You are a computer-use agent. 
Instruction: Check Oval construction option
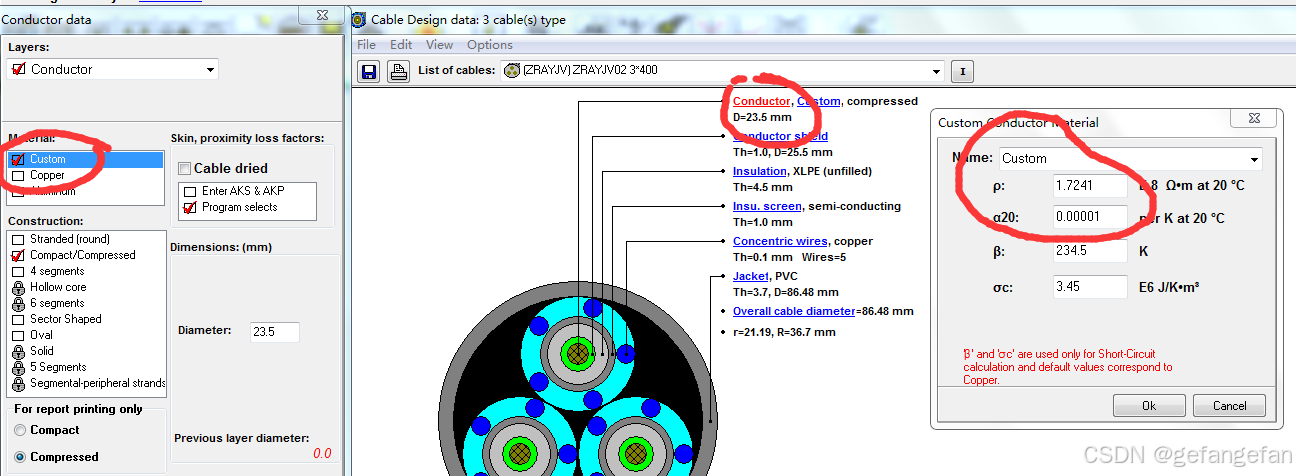pyautogui.click(x=18, y=335)
